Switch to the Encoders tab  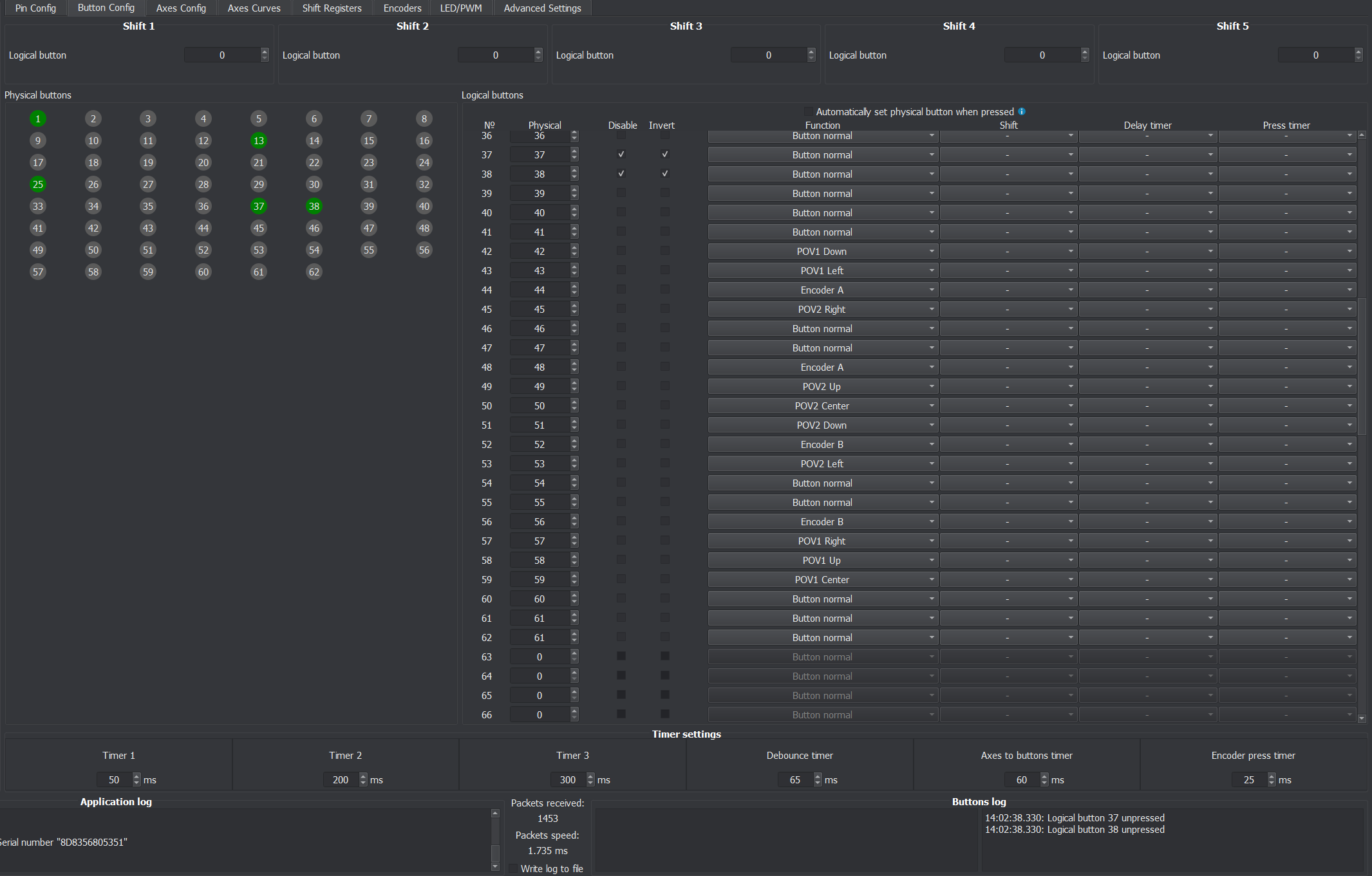pos(401,8)
